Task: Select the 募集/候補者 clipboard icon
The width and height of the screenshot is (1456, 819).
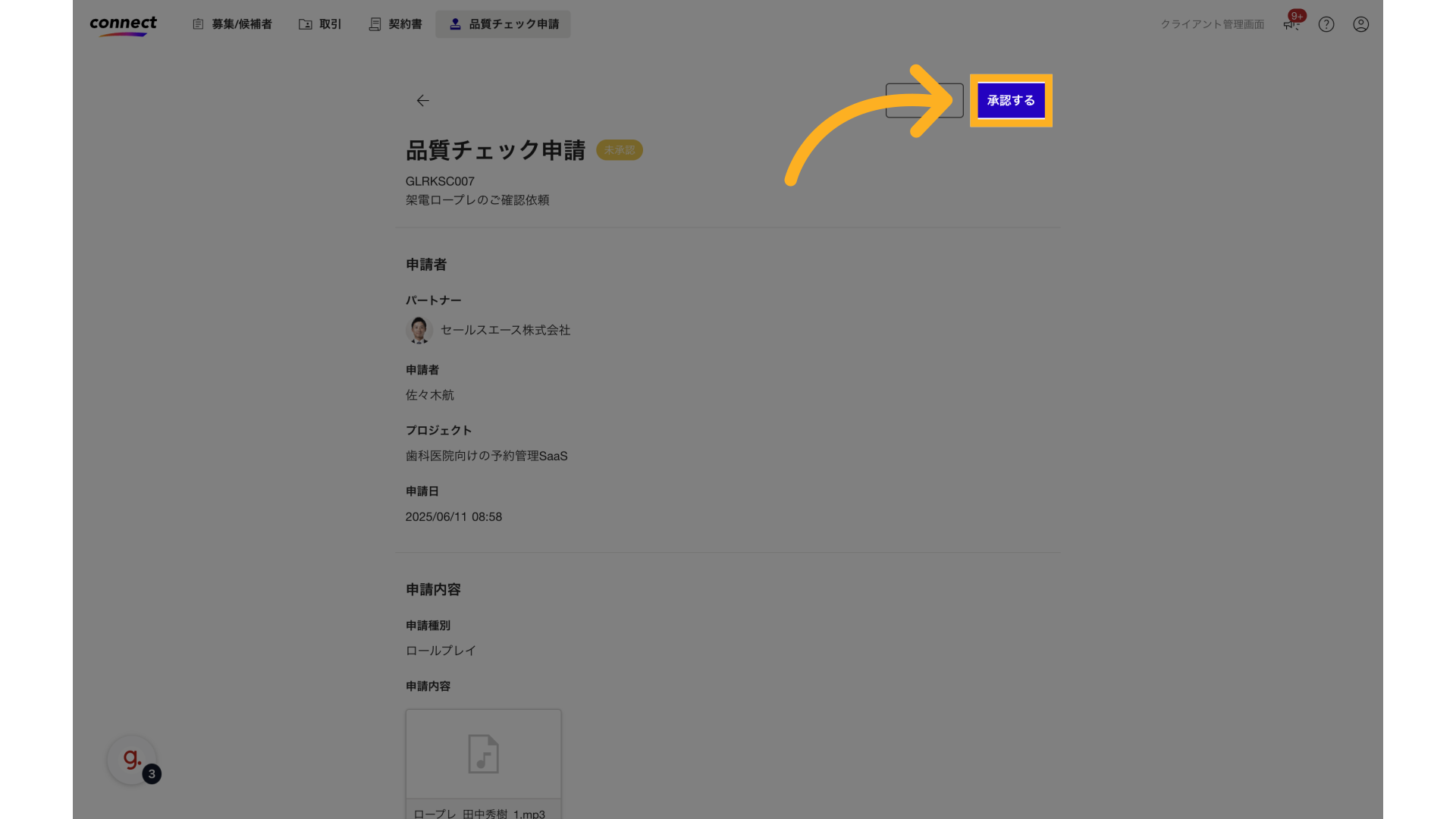Action: [x=198, y=24]
